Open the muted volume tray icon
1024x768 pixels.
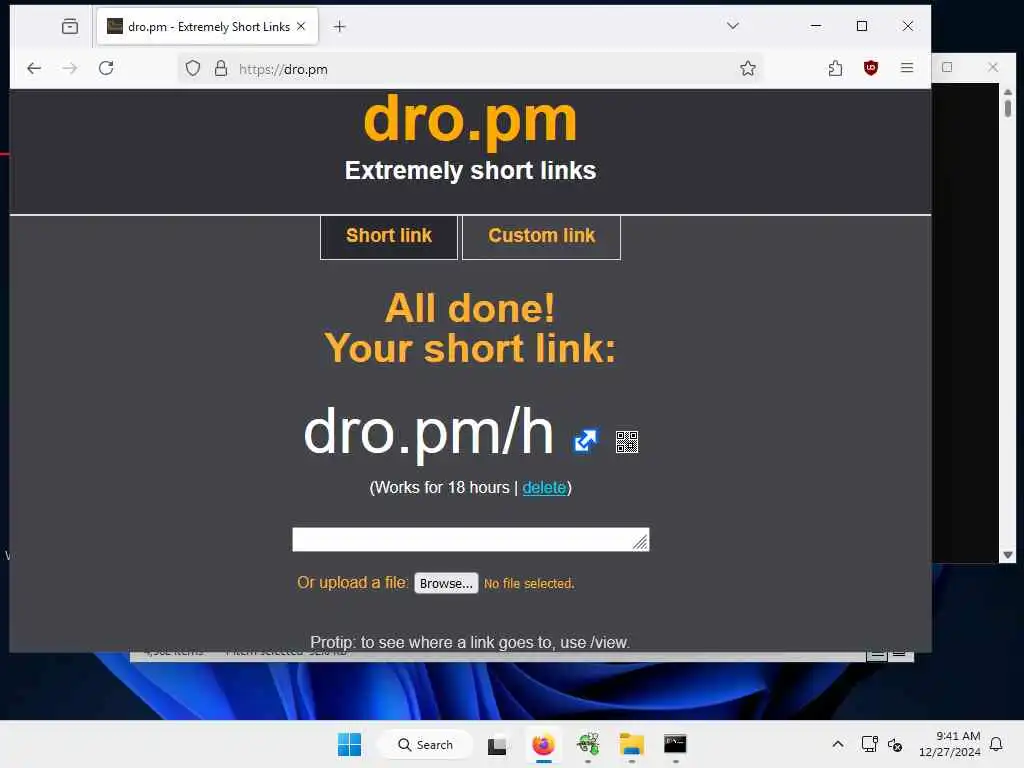pyautogui.click(x=895, y=744)
